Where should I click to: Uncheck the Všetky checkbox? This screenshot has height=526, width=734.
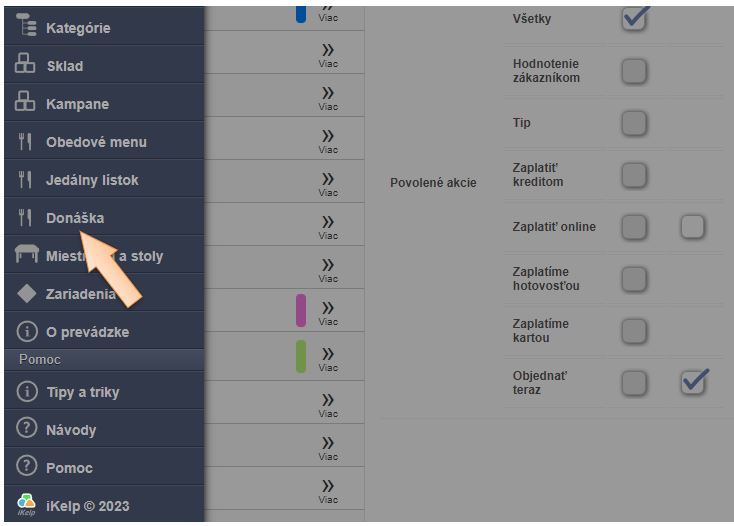click(x=634, y=18)
